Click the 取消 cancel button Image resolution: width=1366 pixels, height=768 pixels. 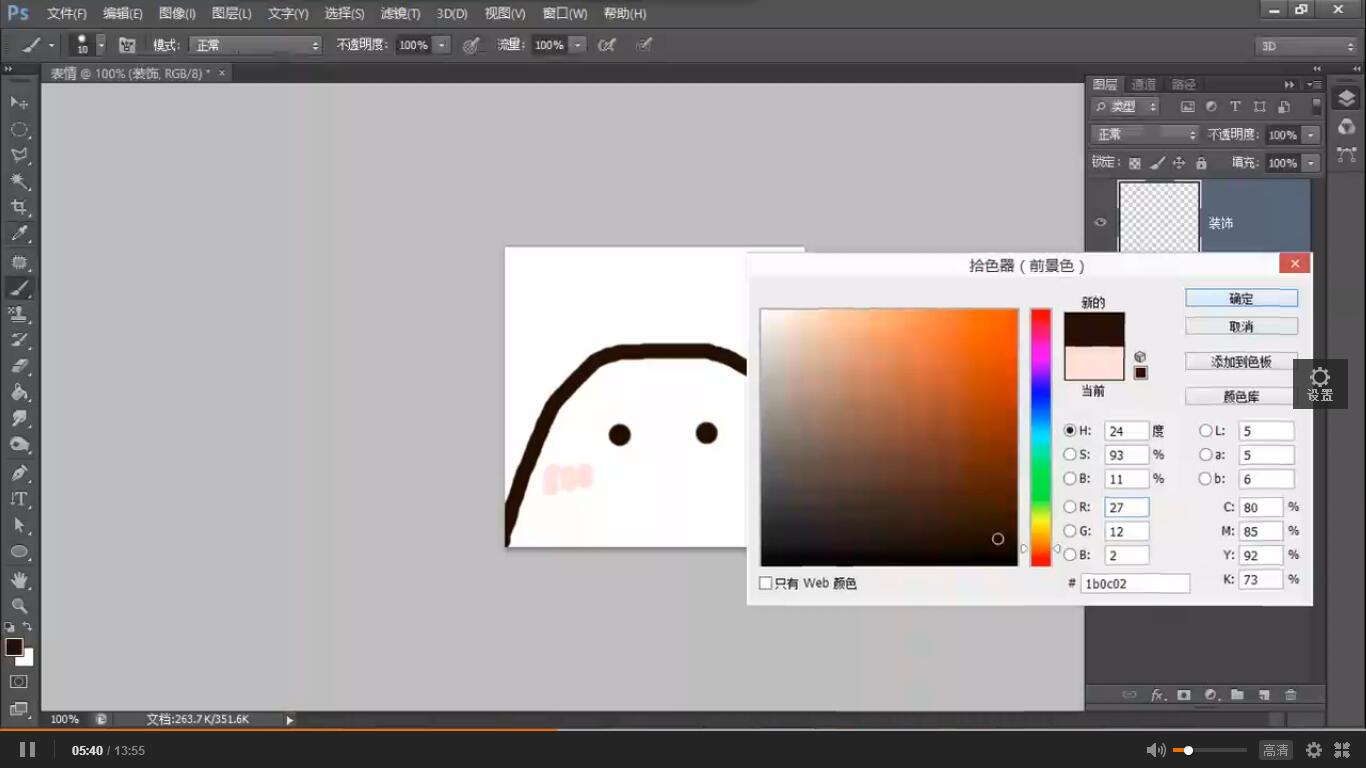pyautogui.click(x=1241, y=326)
